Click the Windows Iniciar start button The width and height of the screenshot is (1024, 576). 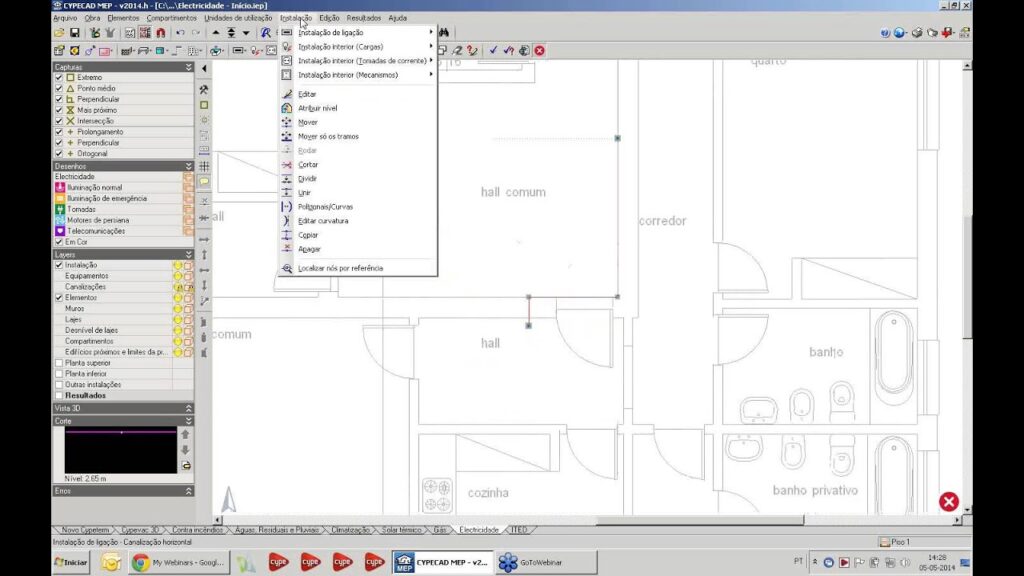point(71,563)
